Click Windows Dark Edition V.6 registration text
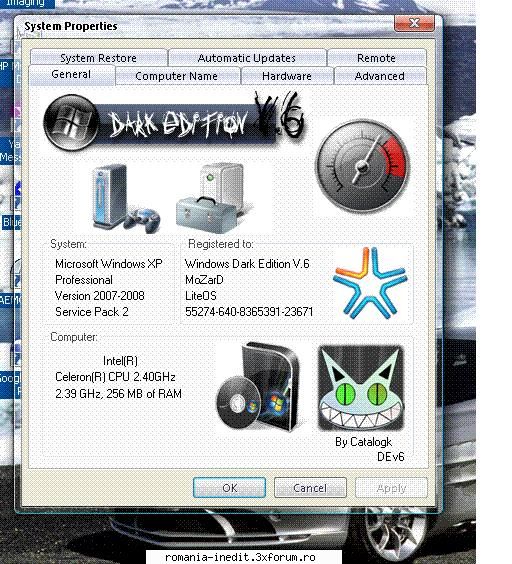The image size is (512, 564). (x=247, y=264)
